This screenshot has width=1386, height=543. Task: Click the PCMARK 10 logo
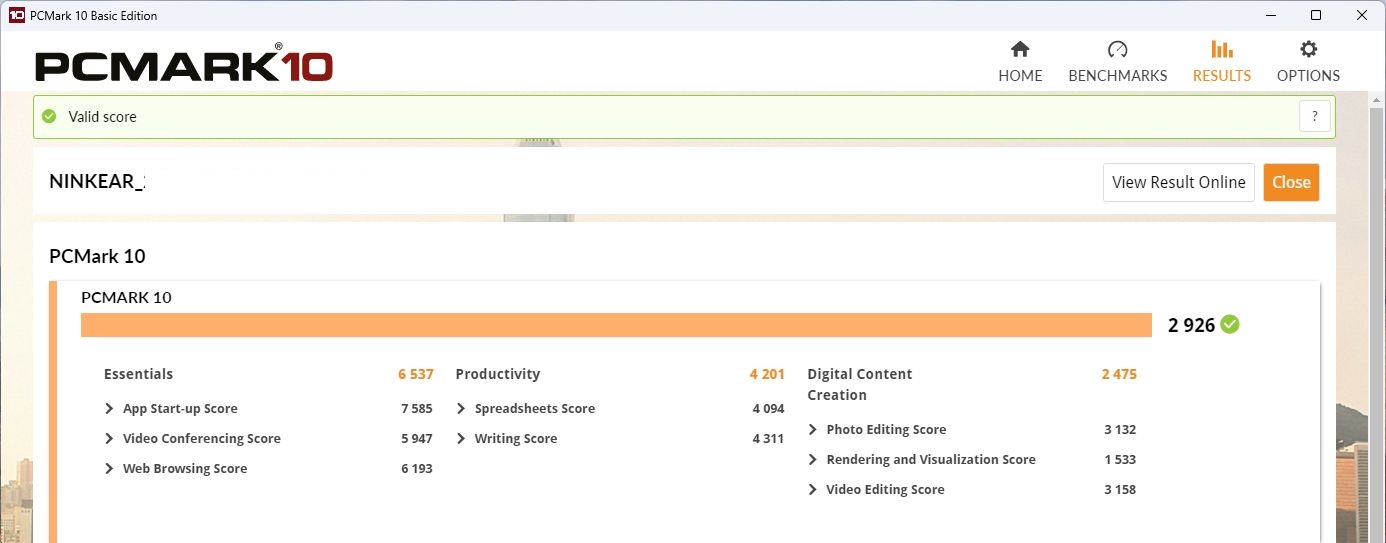point(184,64)
